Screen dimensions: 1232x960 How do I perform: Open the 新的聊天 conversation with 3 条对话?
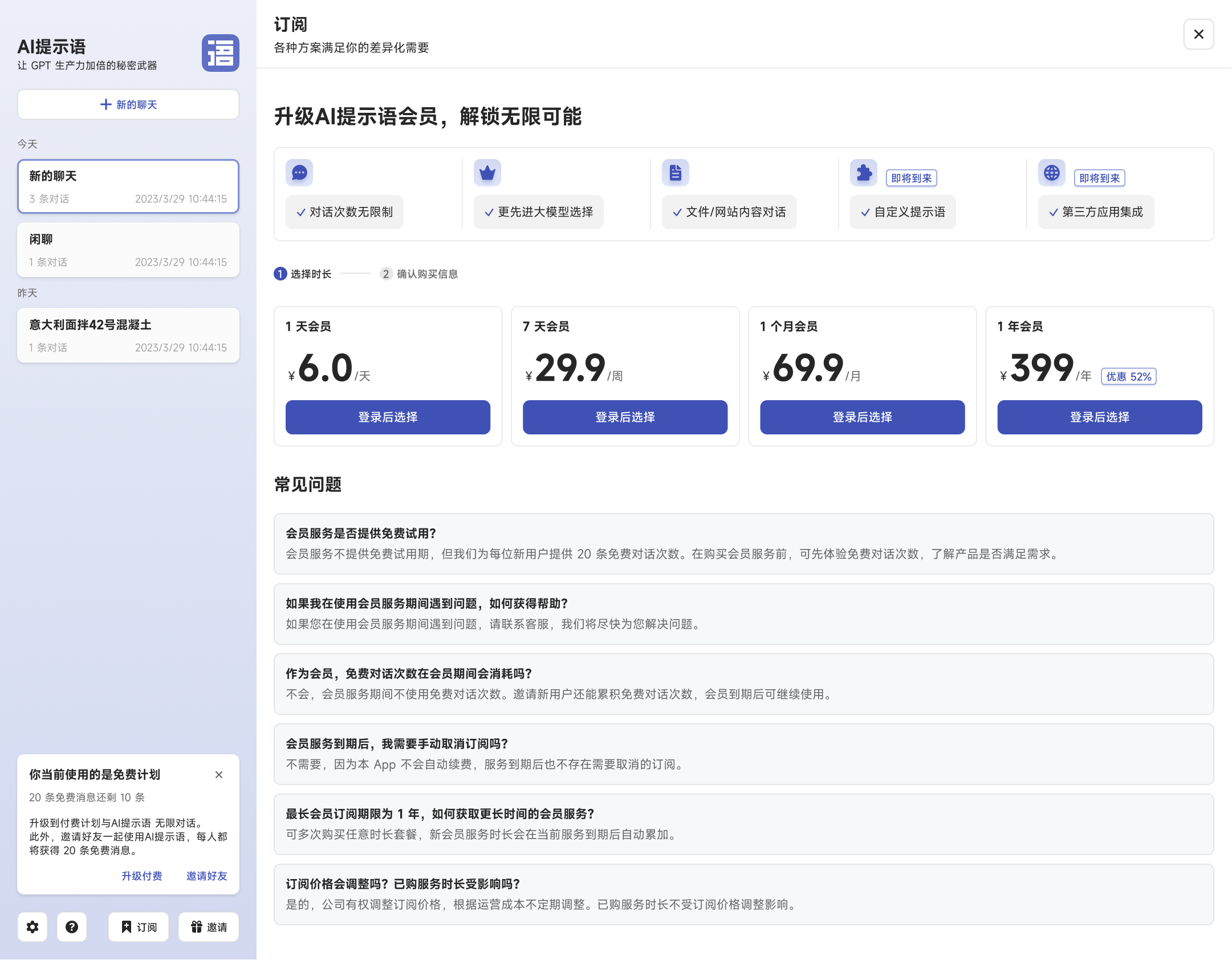point(128,186)
